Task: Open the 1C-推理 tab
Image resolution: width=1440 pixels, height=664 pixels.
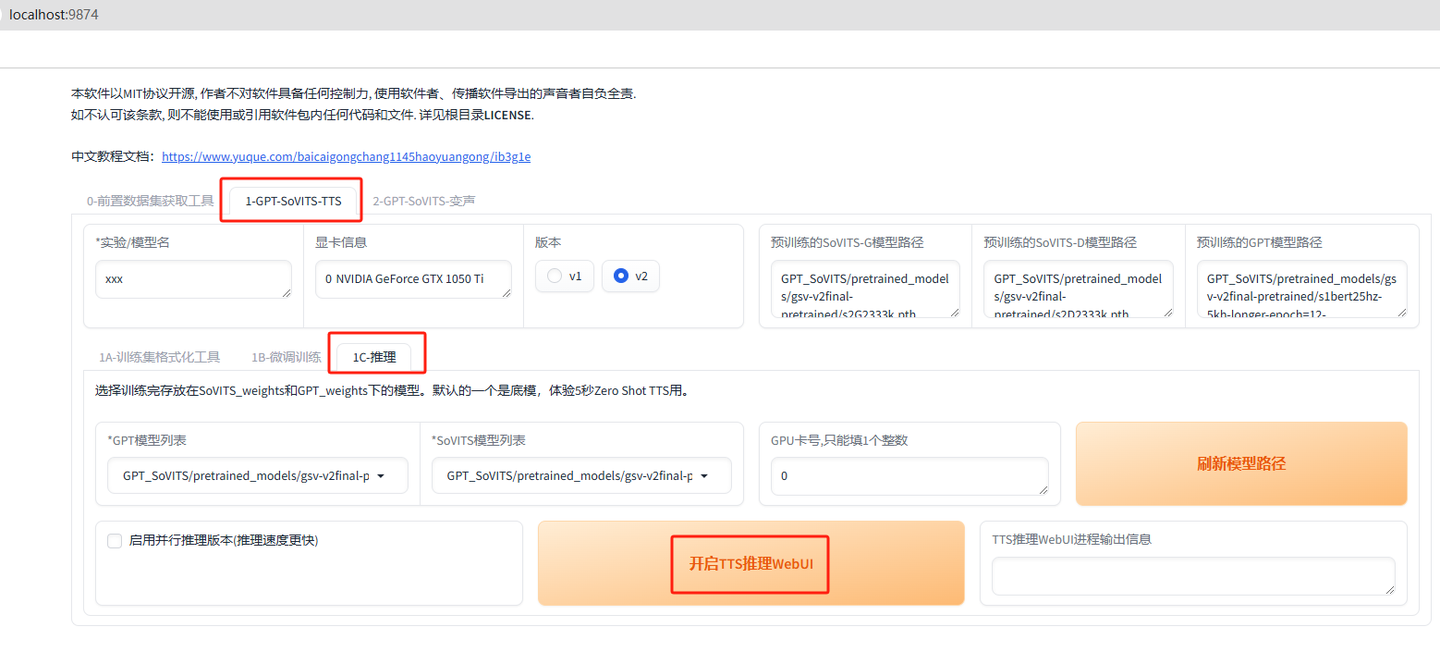Action: coord(377,356)
